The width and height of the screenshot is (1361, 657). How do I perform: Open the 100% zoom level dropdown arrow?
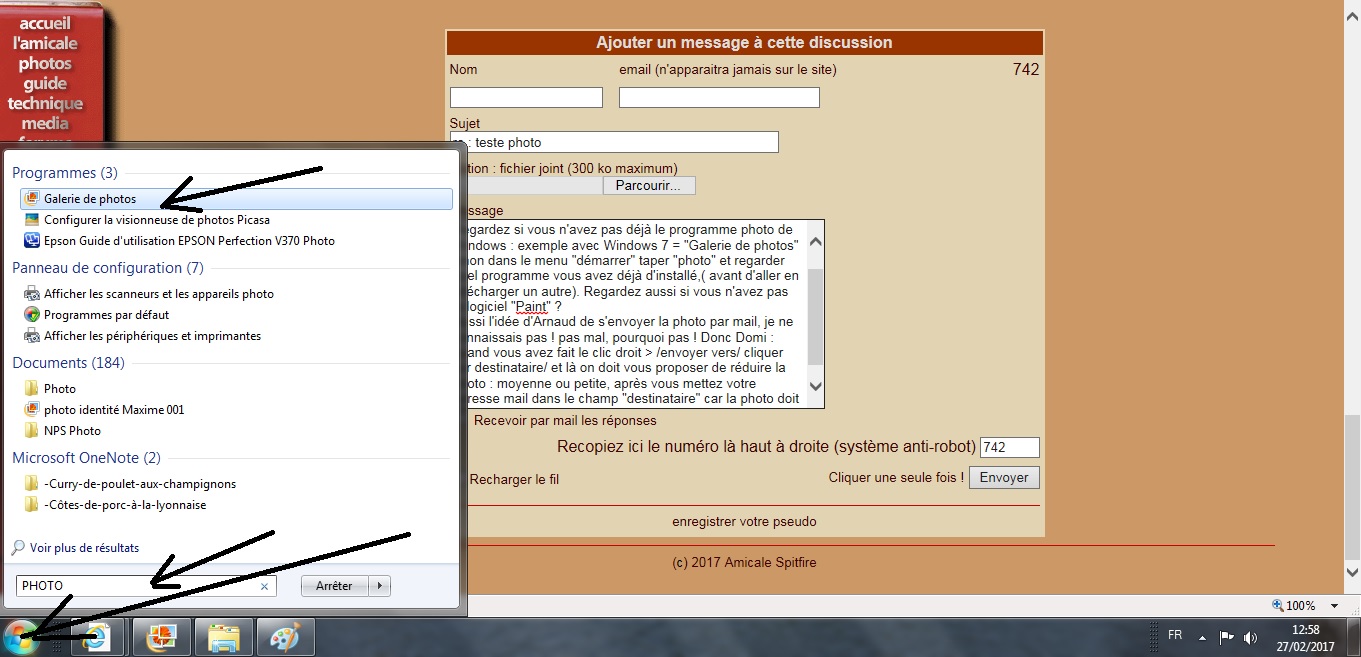pos(1334,606)
